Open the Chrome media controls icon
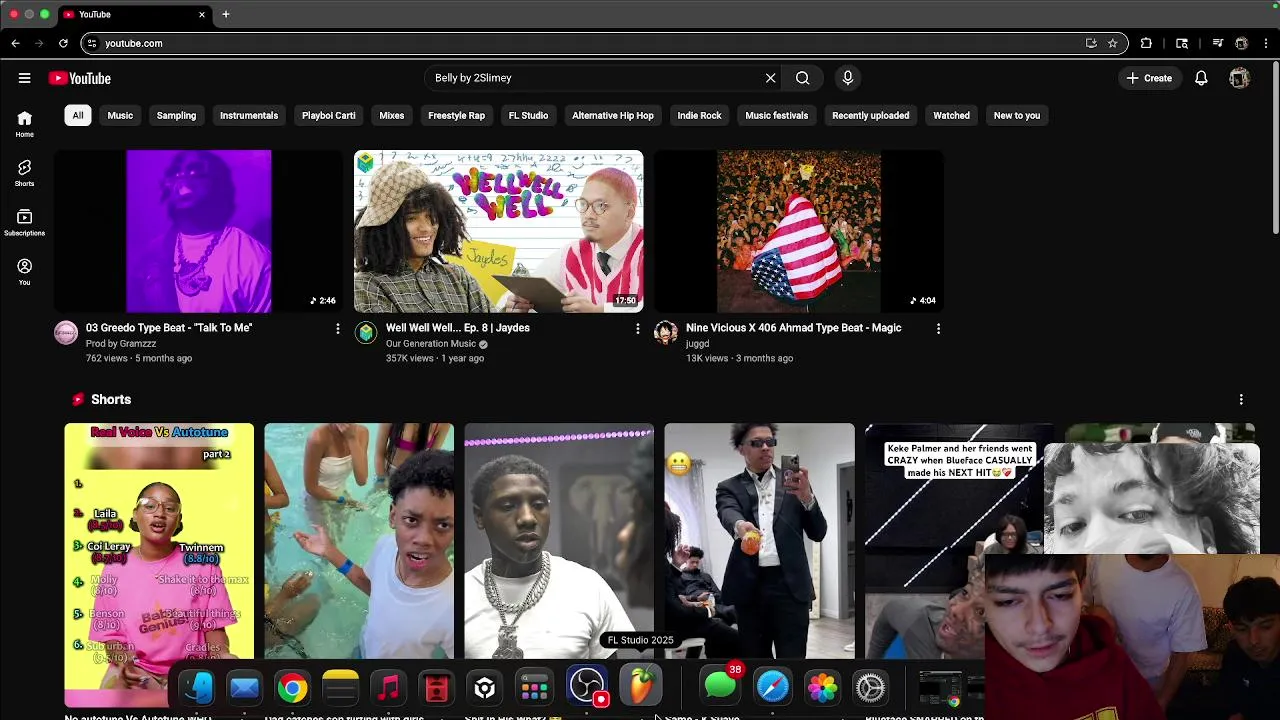Image resolution: width=1280 pixels, height=720 pixels. [x=1217, y=43]
